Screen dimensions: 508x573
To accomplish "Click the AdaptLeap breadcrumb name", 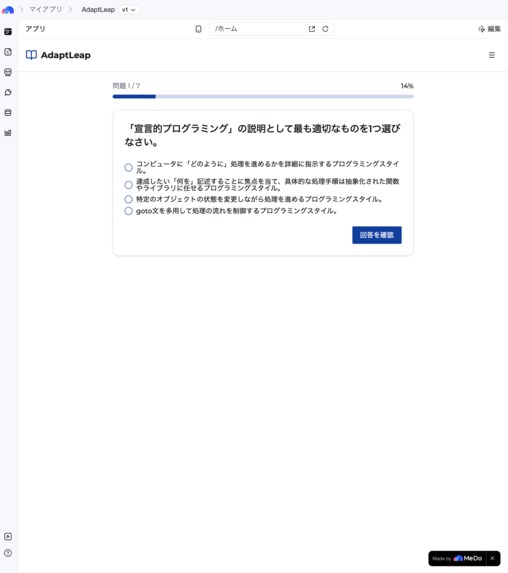I will pyautogui.click(x=98, y=10).
